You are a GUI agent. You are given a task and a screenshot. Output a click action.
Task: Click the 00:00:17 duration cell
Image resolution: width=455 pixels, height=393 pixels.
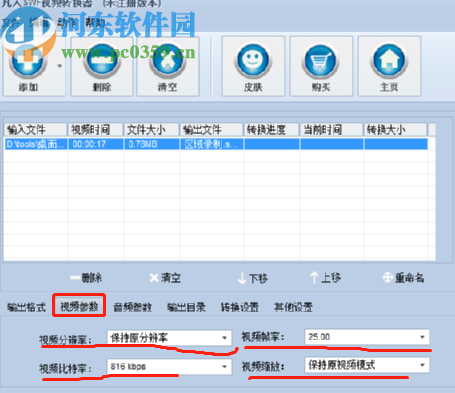(96, 144)
